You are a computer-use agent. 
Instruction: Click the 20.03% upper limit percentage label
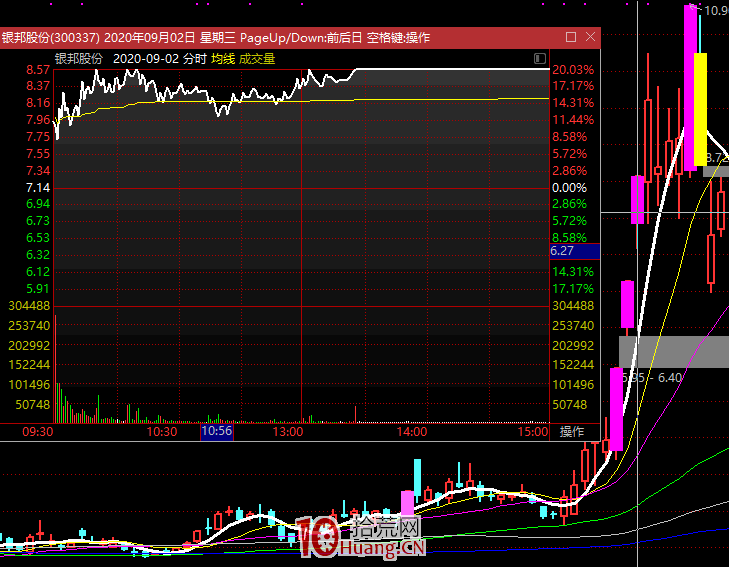573,70
